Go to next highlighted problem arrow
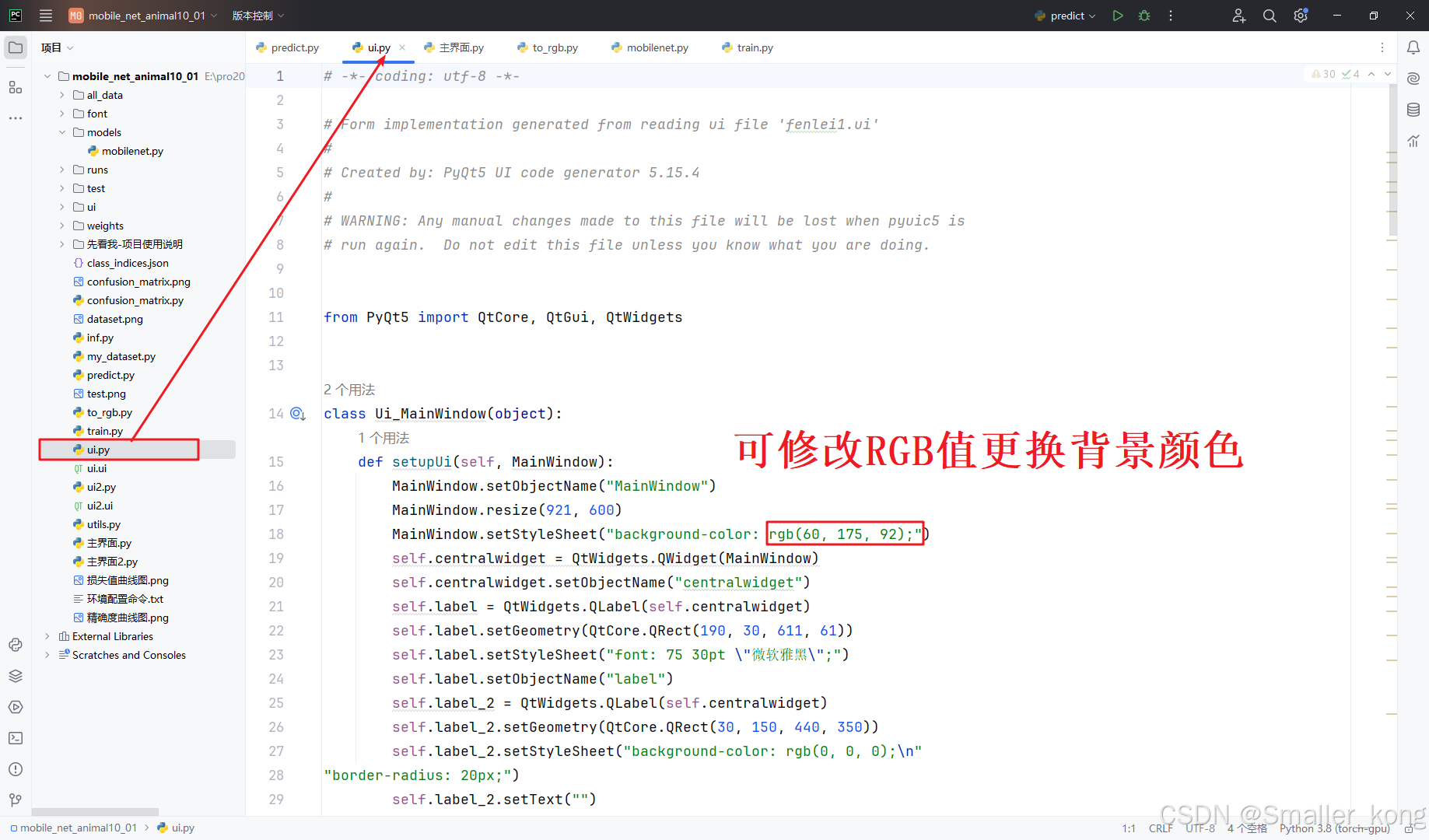The height and width of the screenshot is (840, 1429). 1388,74
